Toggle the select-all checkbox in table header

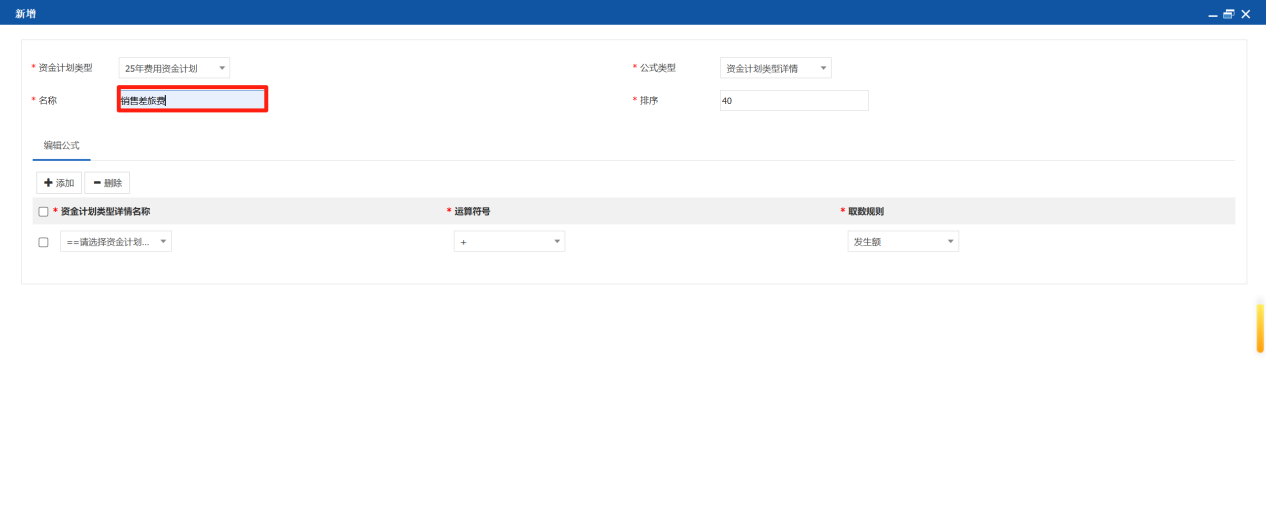(43, 212)
